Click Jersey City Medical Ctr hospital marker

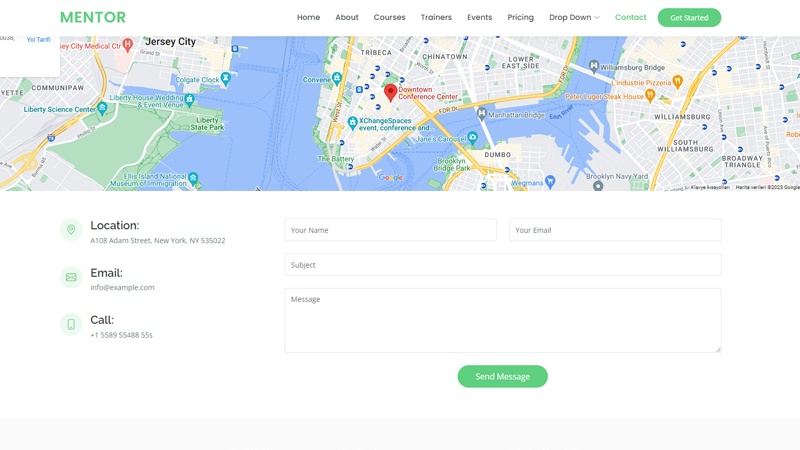(x=128, y=45)
